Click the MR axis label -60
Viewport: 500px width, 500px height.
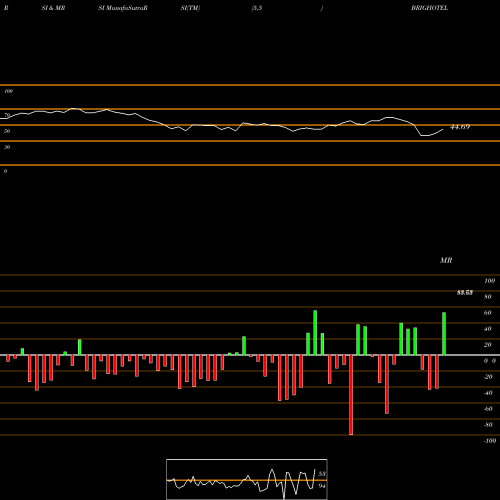click(488, 409)
